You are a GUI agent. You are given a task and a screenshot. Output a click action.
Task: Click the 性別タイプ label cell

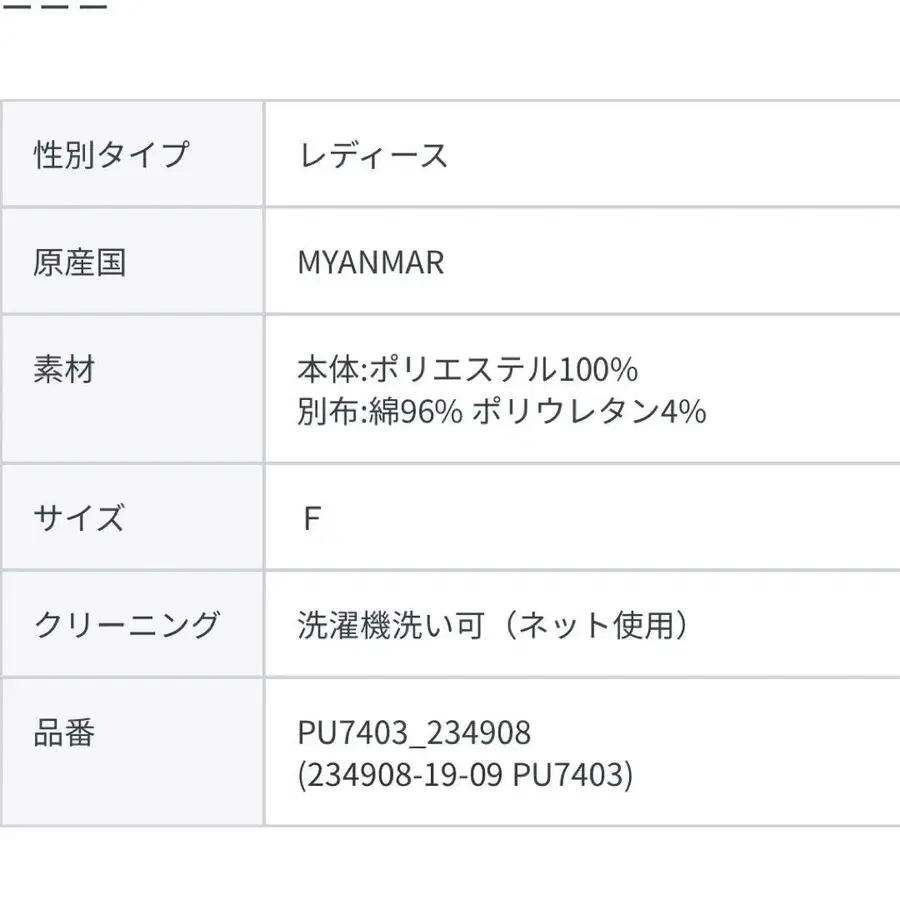point(133,154)
